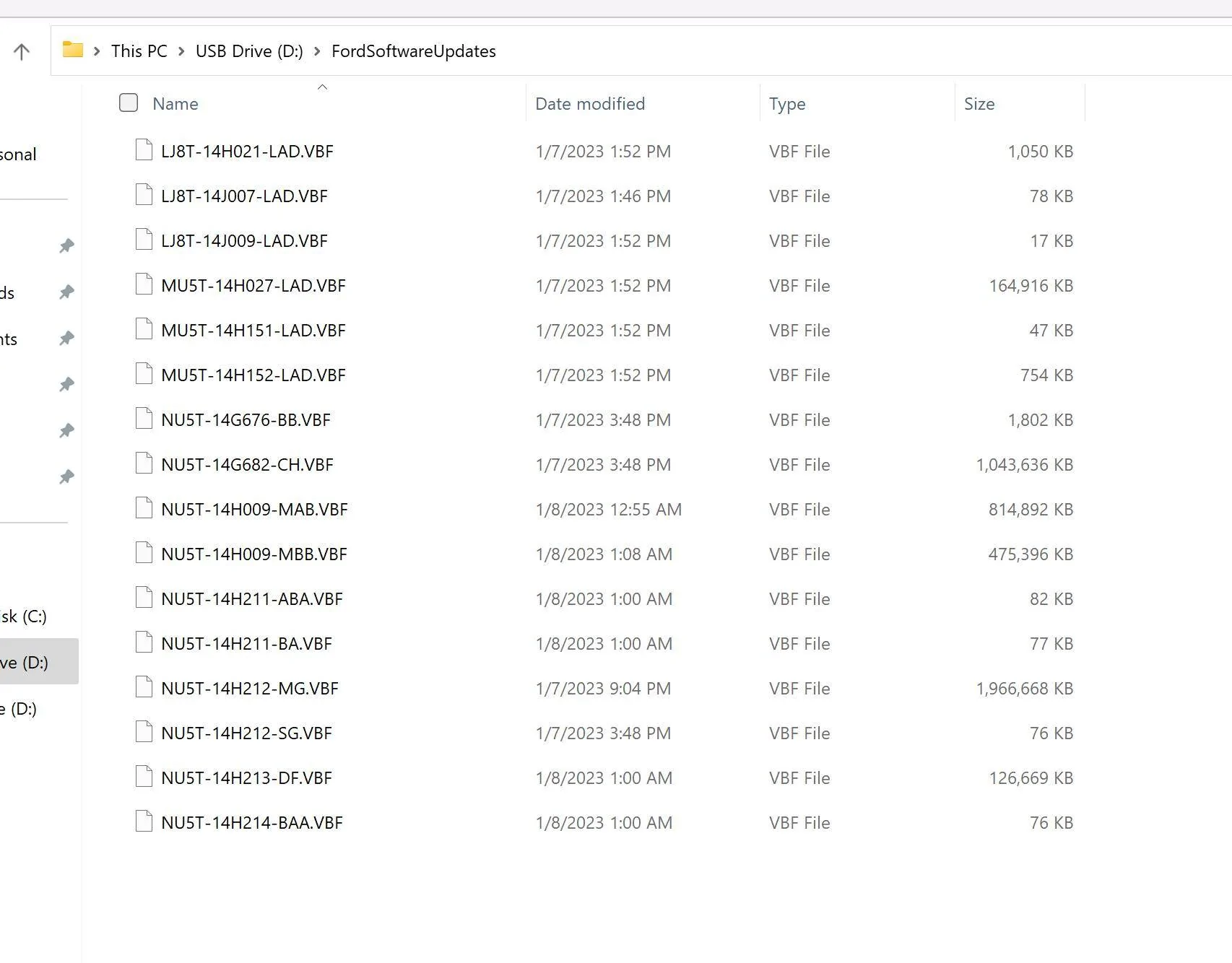Image resolution: width=1232 pixels, height=963 pixels.
Task: Click file icon of NU5T-14H211-BA.VBF
Action: (x=144, y=642)
